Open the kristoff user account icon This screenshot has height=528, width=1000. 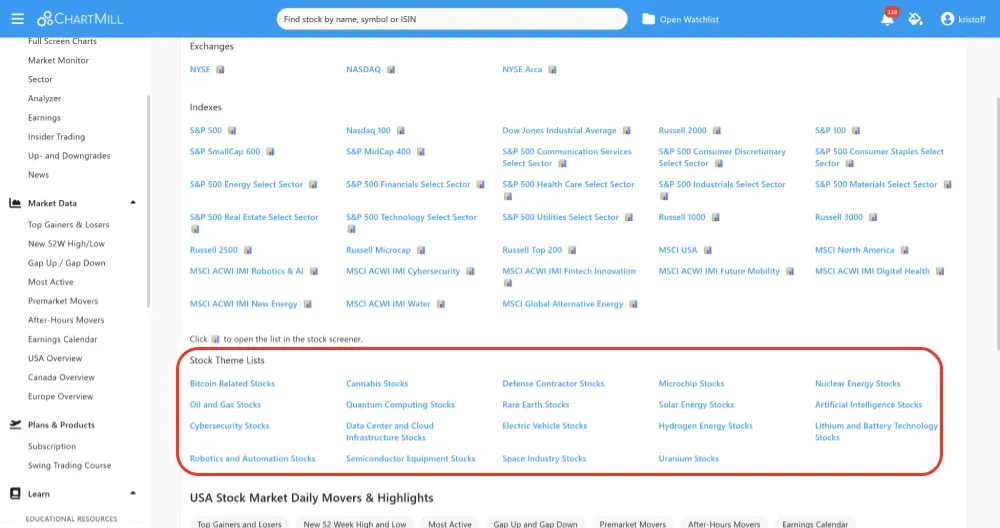[x=947, y=19]
